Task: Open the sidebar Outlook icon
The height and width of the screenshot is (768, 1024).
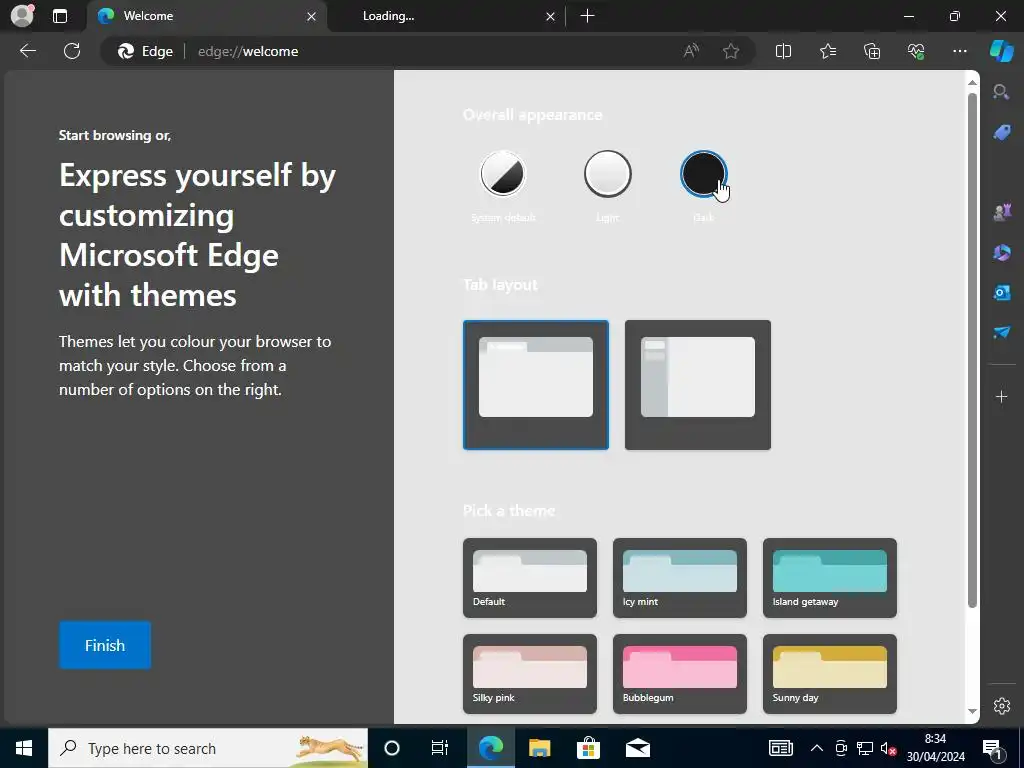Action: (x=1001, y=292)
